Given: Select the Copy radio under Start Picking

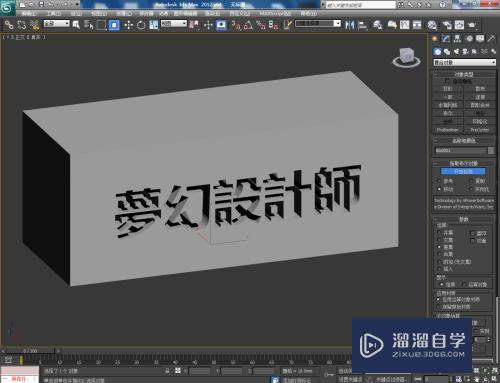Looking at the screenshot, I should coord(471,181).
